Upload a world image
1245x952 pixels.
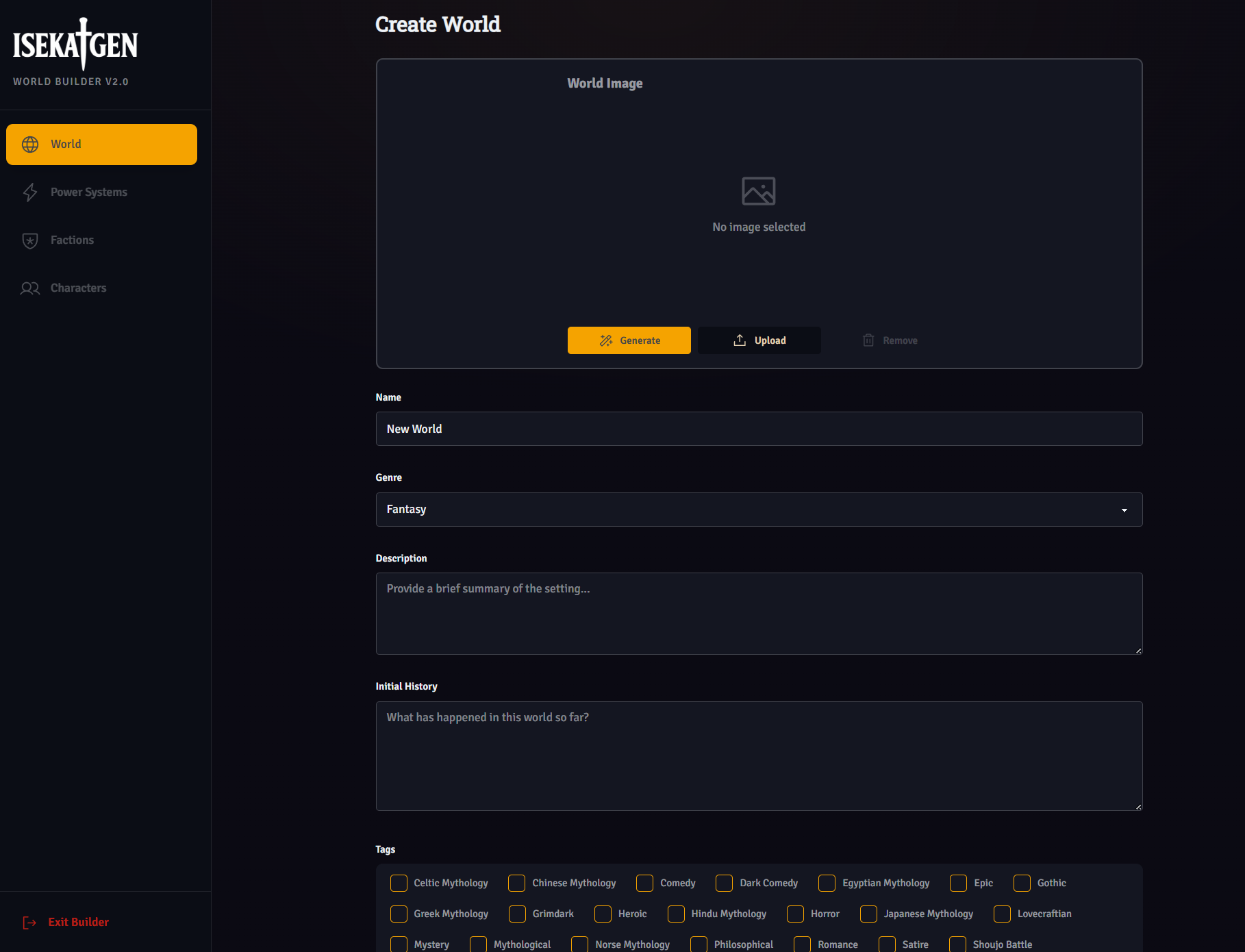pos(759,340)
